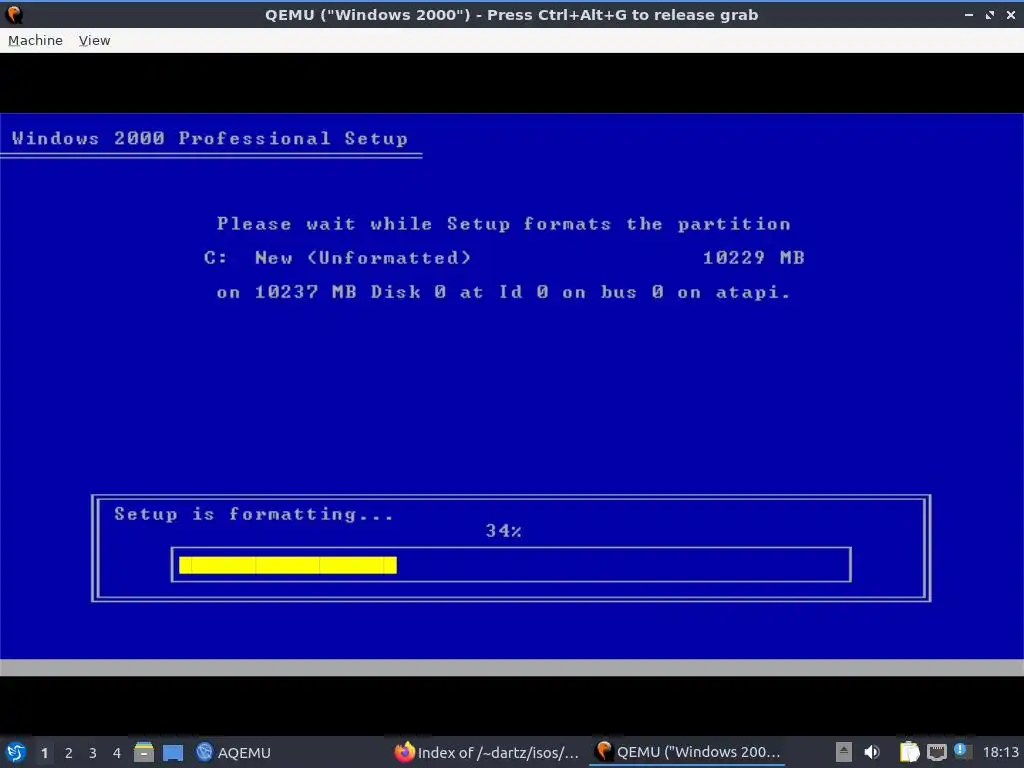This screenshot has height=768, width=1024.
Task: Maximize the QEMU window
Action: pos(990,14)
